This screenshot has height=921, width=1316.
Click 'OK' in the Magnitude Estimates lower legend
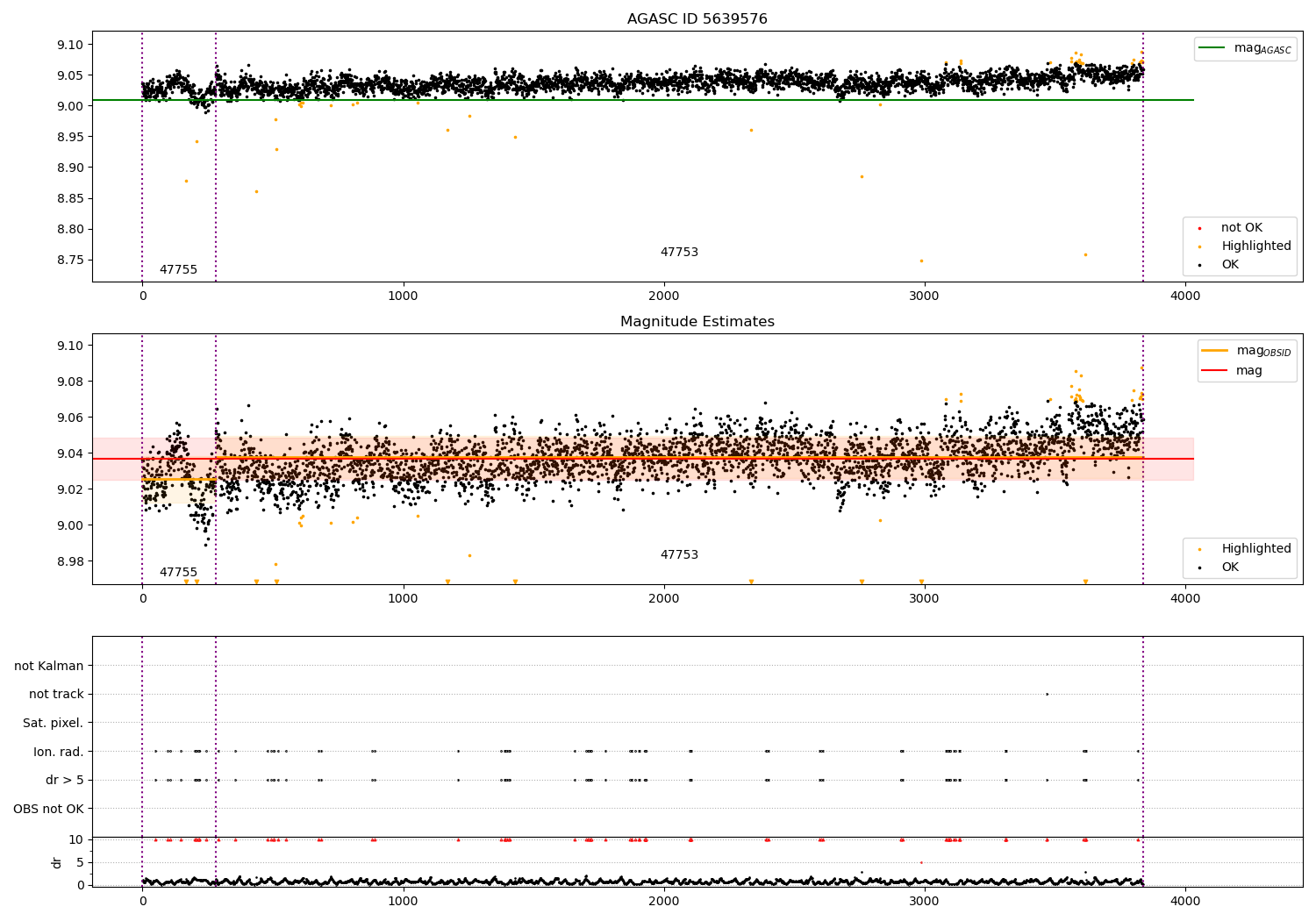point(1230,568)
